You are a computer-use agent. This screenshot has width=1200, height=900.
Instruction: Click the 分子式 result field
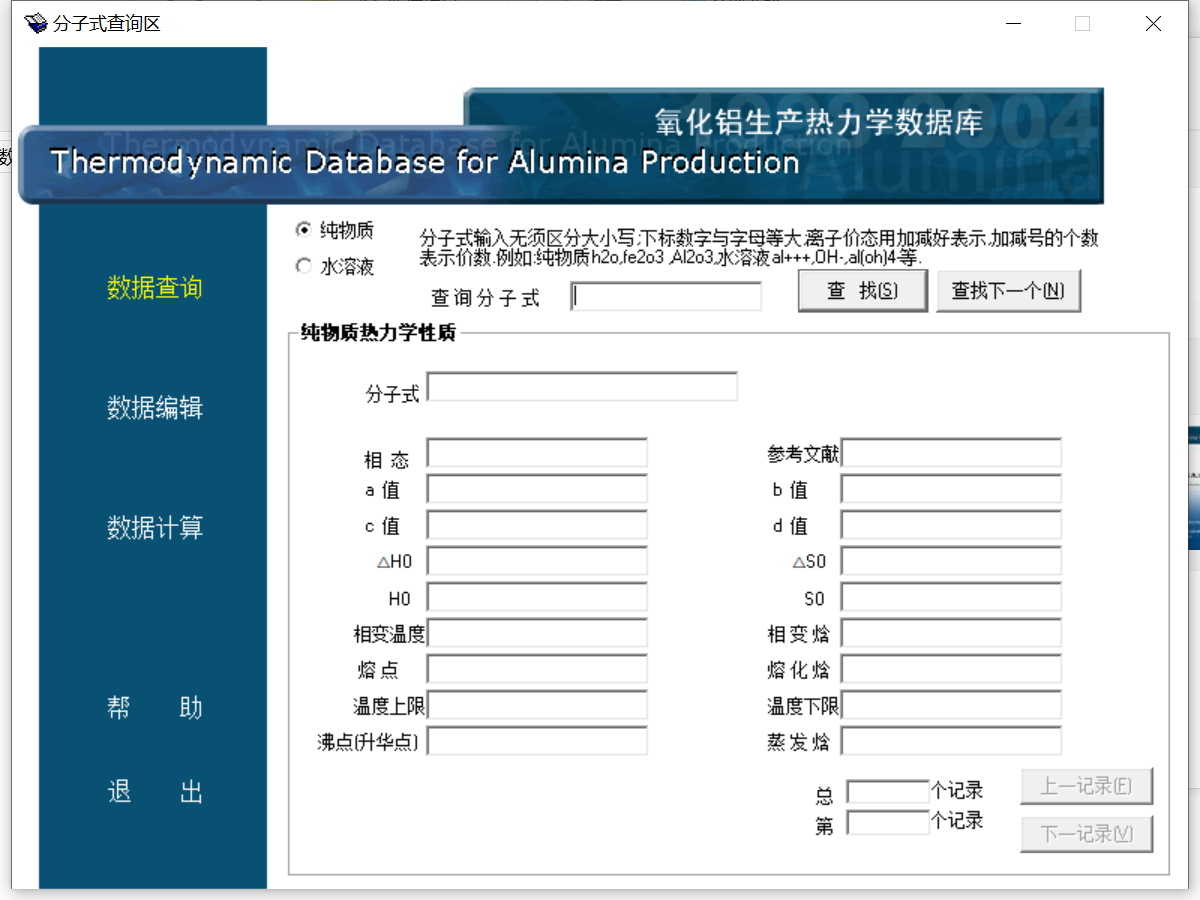coord(582,387)
